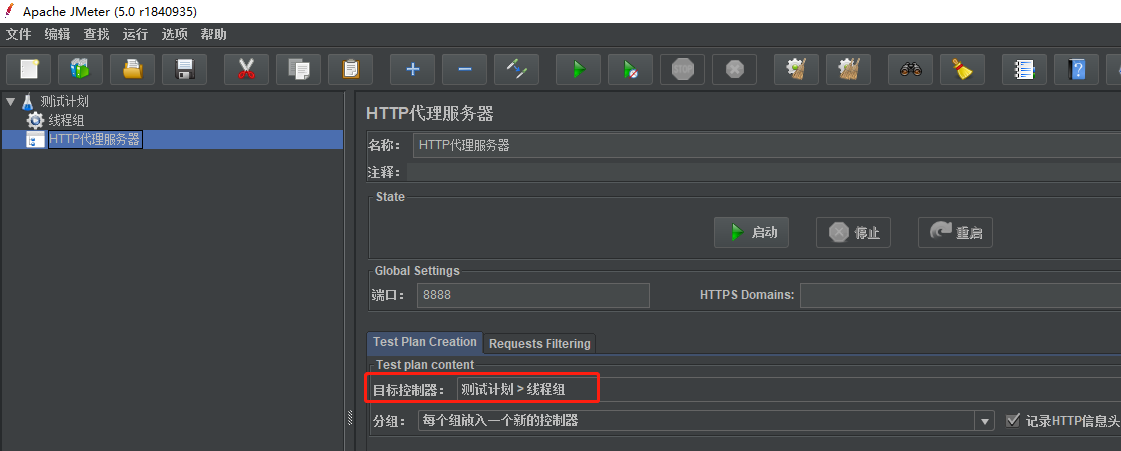1121x451 pixels.
Task: Click the Reset Search yellow broom icon
Action: pos(962,69)
